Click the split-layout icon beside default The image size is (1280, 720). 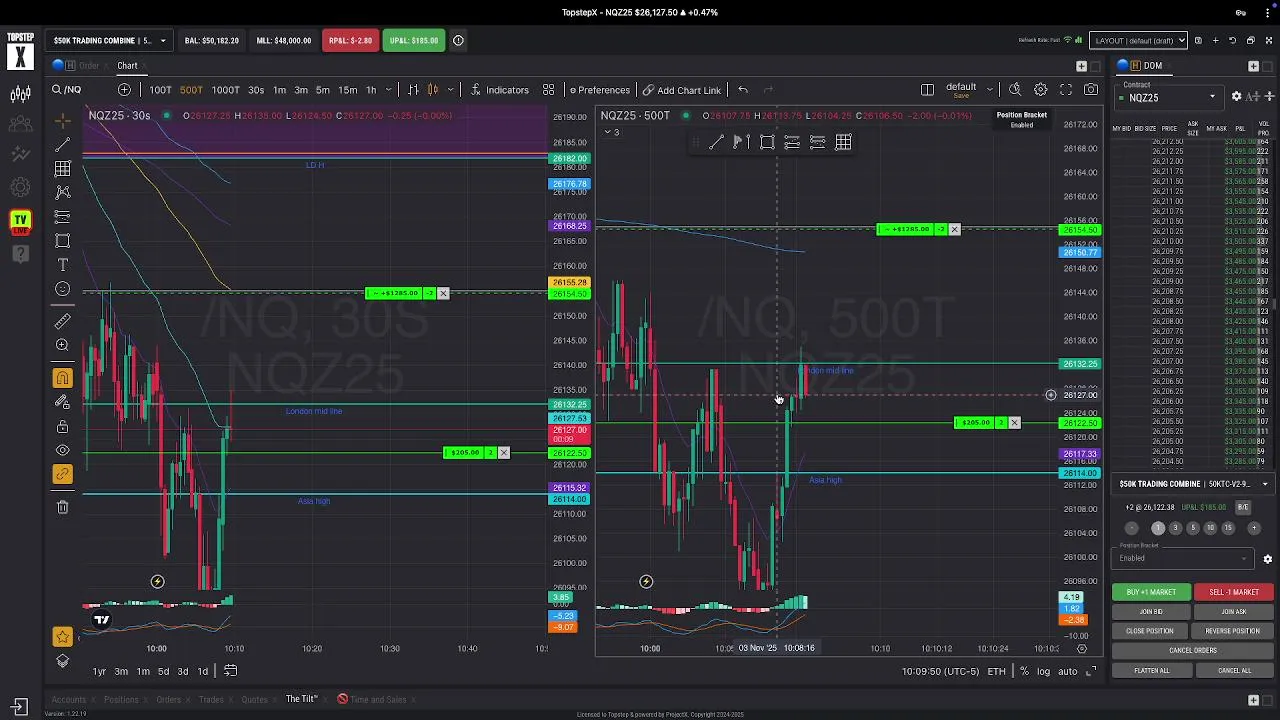click(x=927, y=90)
